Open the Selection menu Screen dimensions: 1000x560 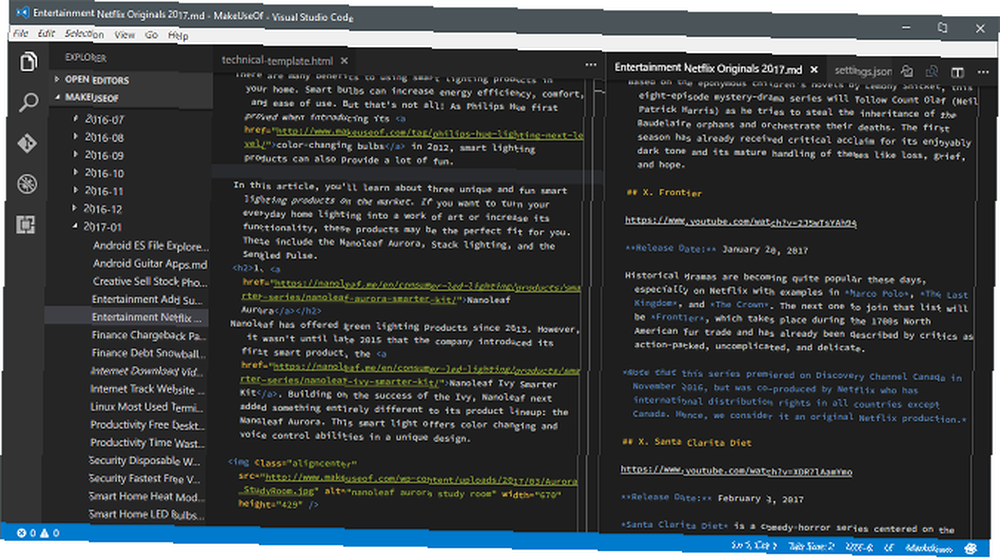tap(84, 34)
